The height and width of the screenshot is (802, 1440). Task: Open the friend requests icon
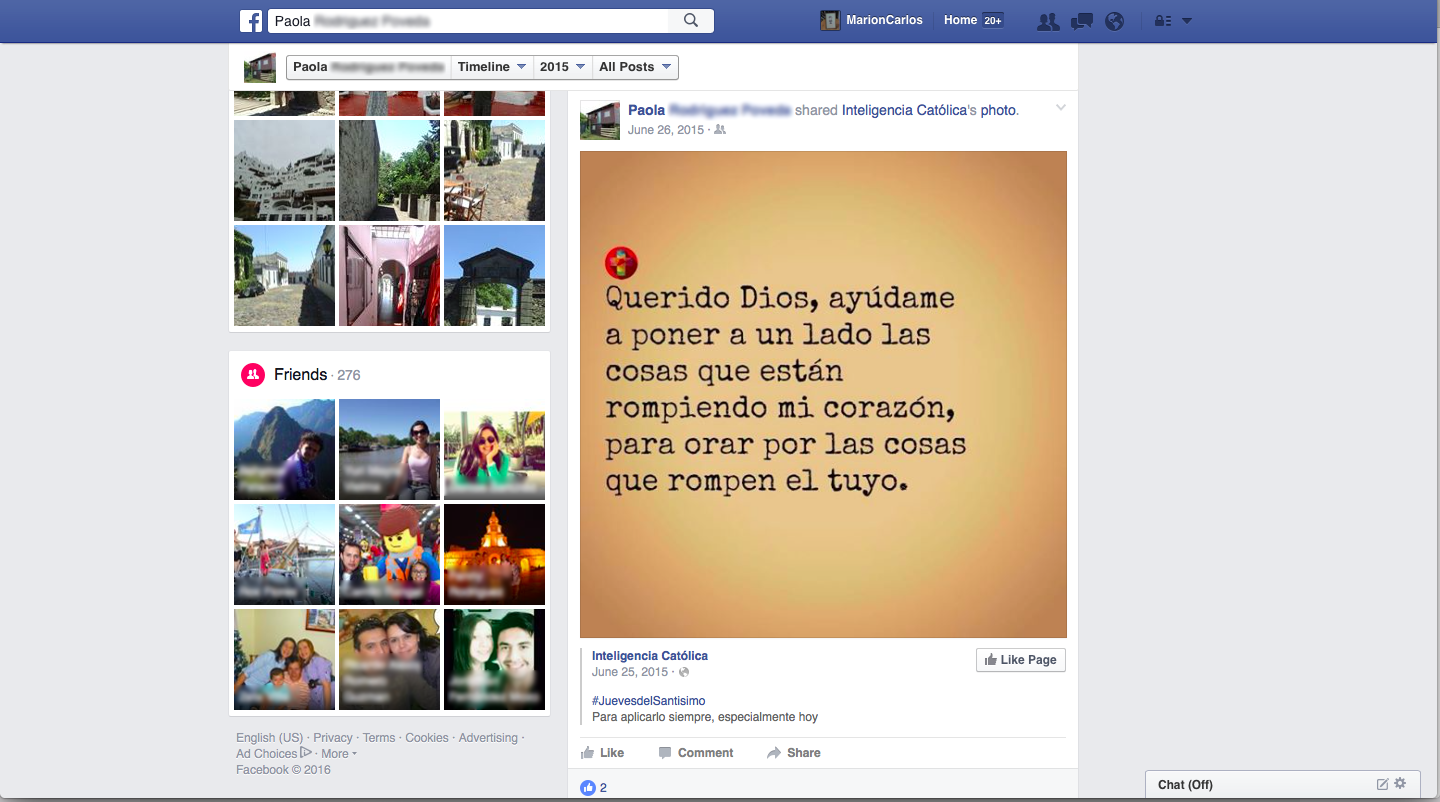point(1048,21)
